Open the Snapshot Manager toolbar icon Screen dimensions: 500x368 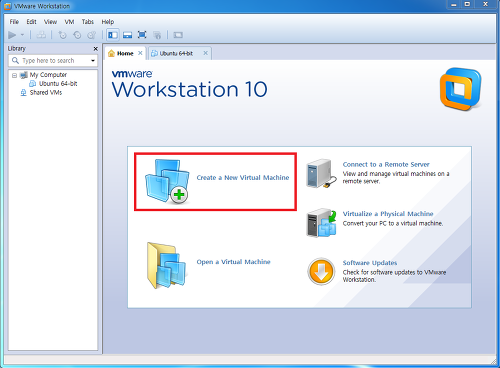point(91,35)
